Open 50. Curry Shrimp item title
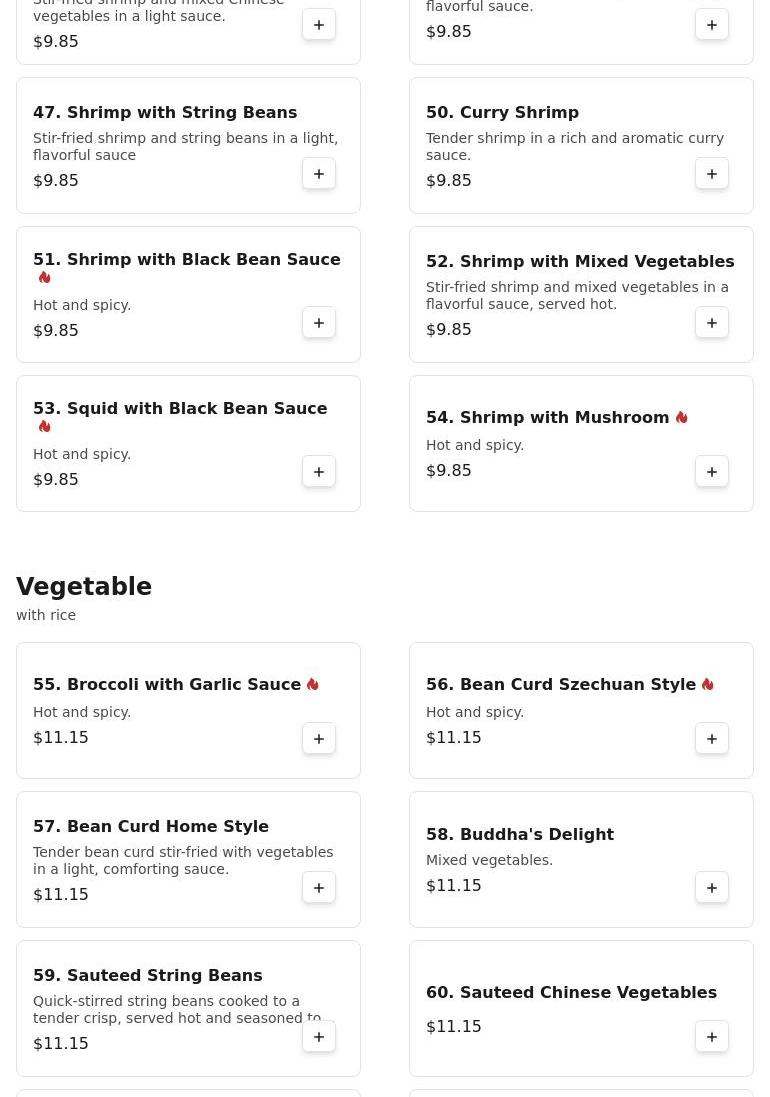770x1097 pixels. pos(502,112)
